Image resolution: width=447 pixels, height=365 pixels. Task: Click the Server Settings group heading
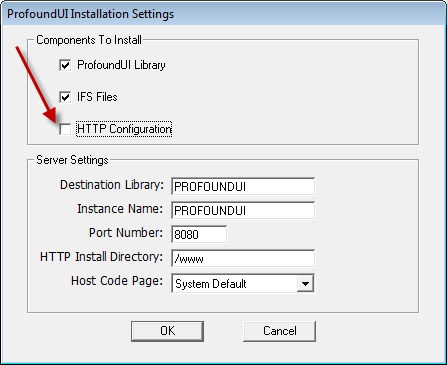72,160
